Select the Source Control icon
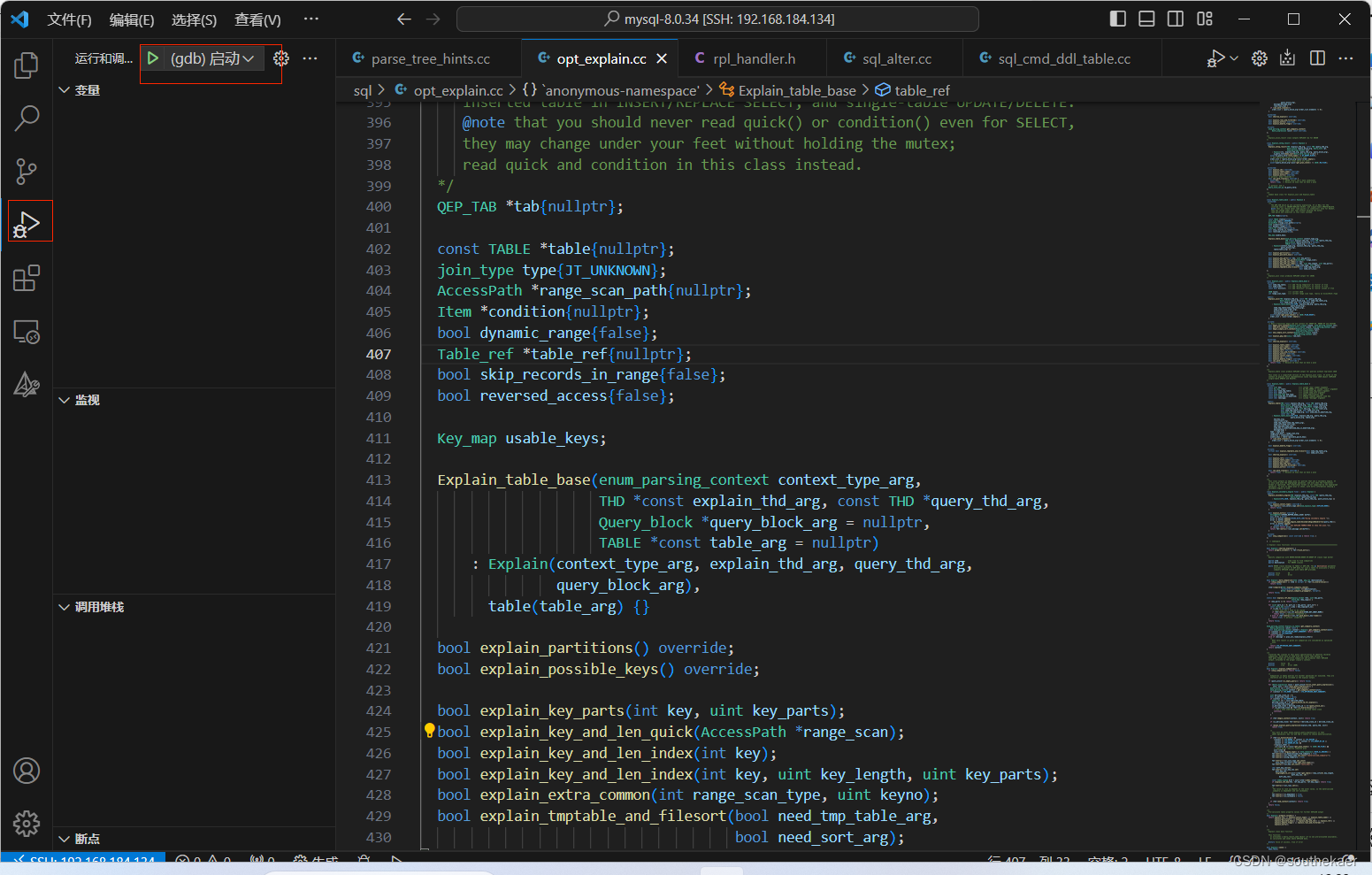This screenshot has width=1372, height=875. click(26, 171)
